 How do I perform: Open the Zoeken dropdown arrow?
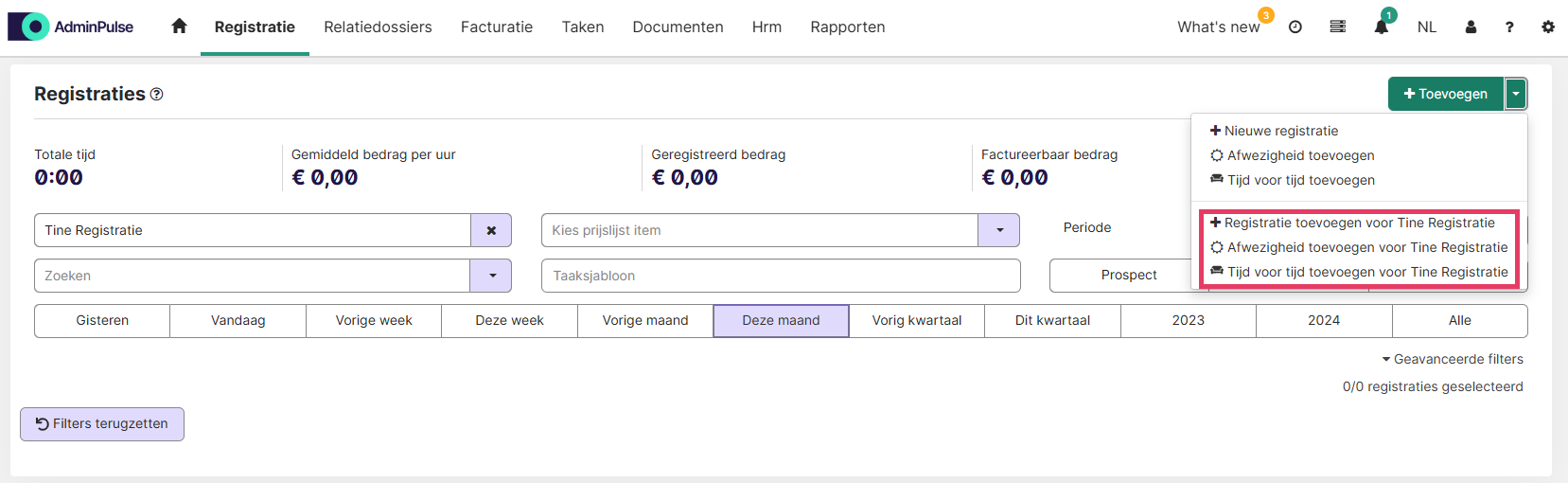pyautogui.click(x=491, y=276)
